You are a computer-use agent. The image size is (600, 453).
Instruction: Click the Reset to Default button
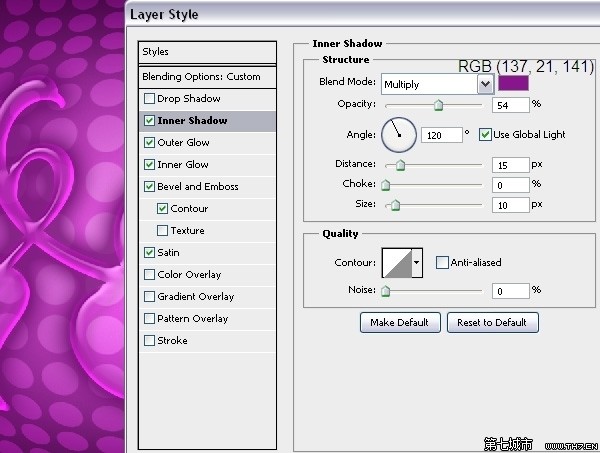pos(492,322)
